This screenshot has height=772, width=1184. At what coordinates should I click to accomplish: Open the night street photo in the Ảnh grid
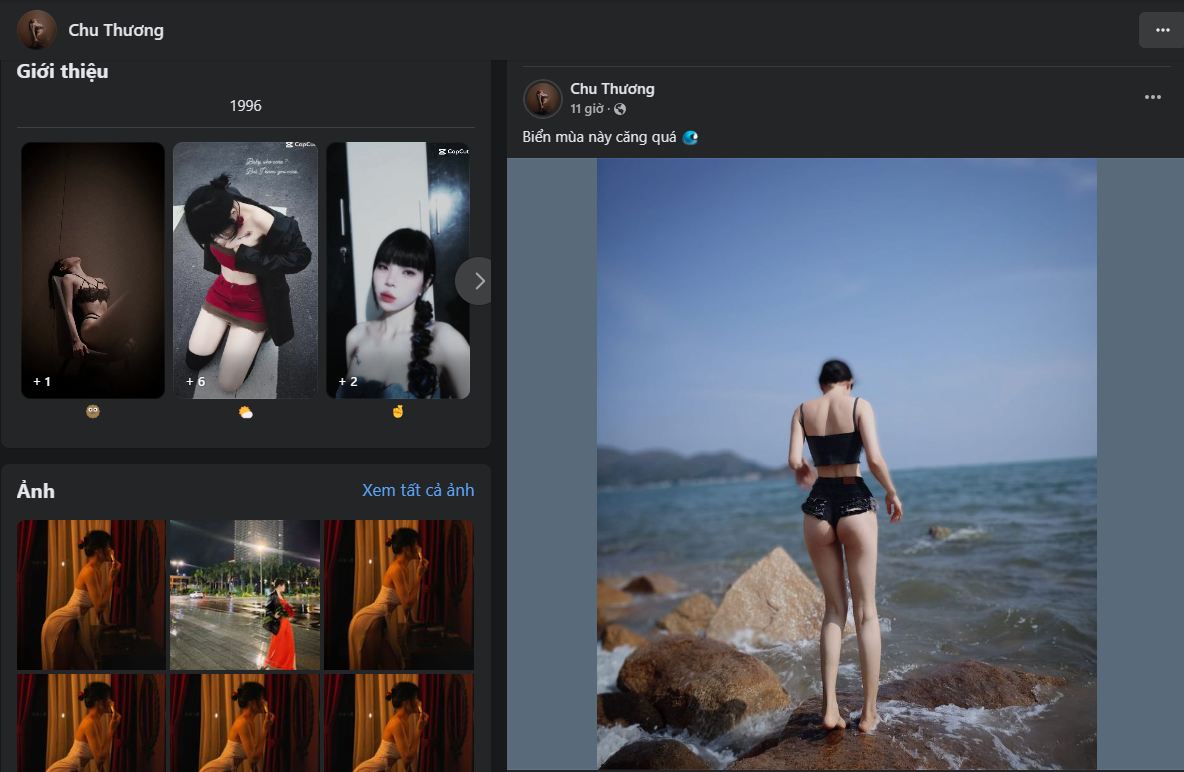[245, 594]
